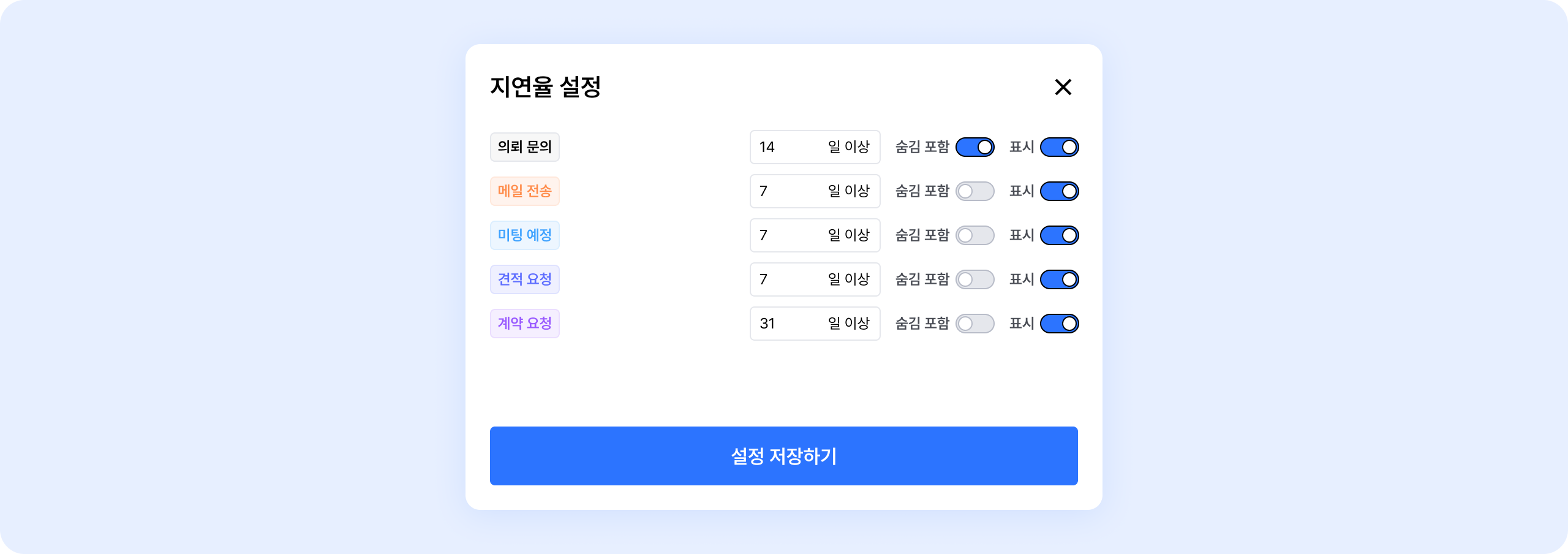Enable 숨김 포함 for 메일 전송
1568x554 pixels.
click(974, 191)
